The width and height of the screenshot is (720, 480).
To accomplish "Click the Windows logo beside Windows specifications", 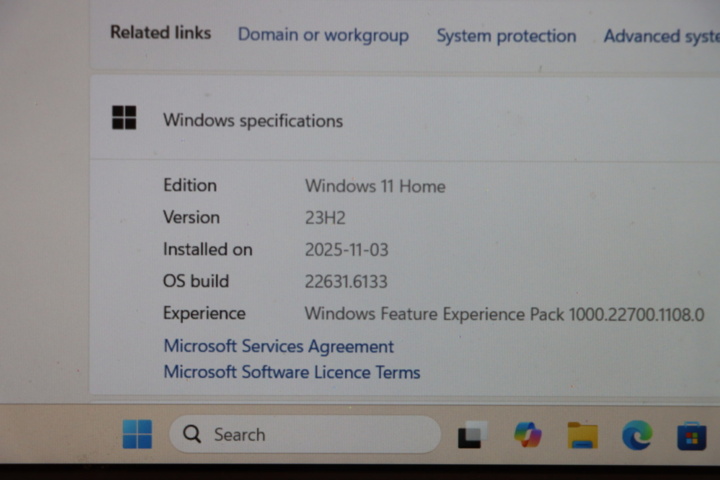I will pyautogui.click(x=124, y=118).
